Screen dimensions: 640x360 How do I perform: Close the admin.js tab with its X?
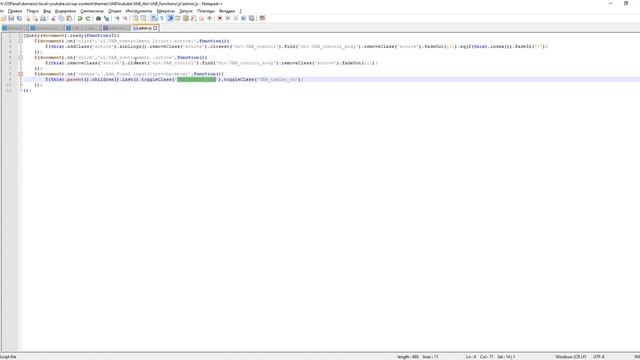click(x=155, y=28)
